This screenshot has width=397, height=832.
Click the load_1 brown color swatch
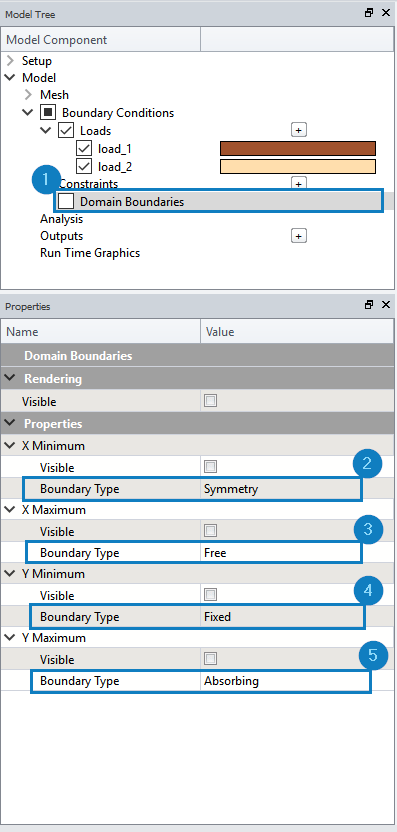(298, 149)
